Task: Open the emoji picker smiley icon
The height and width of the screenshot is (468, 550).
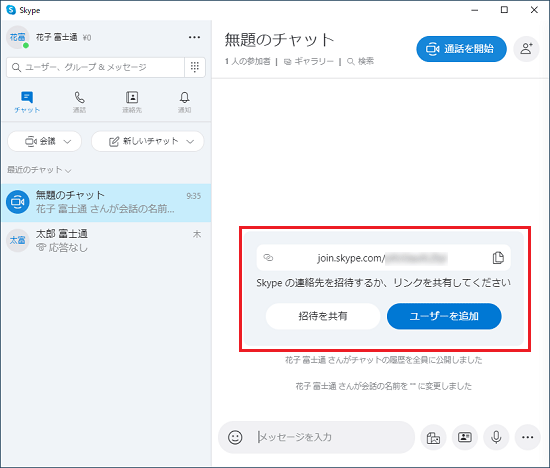Action: pyautogui.click(x=235, y=437)
